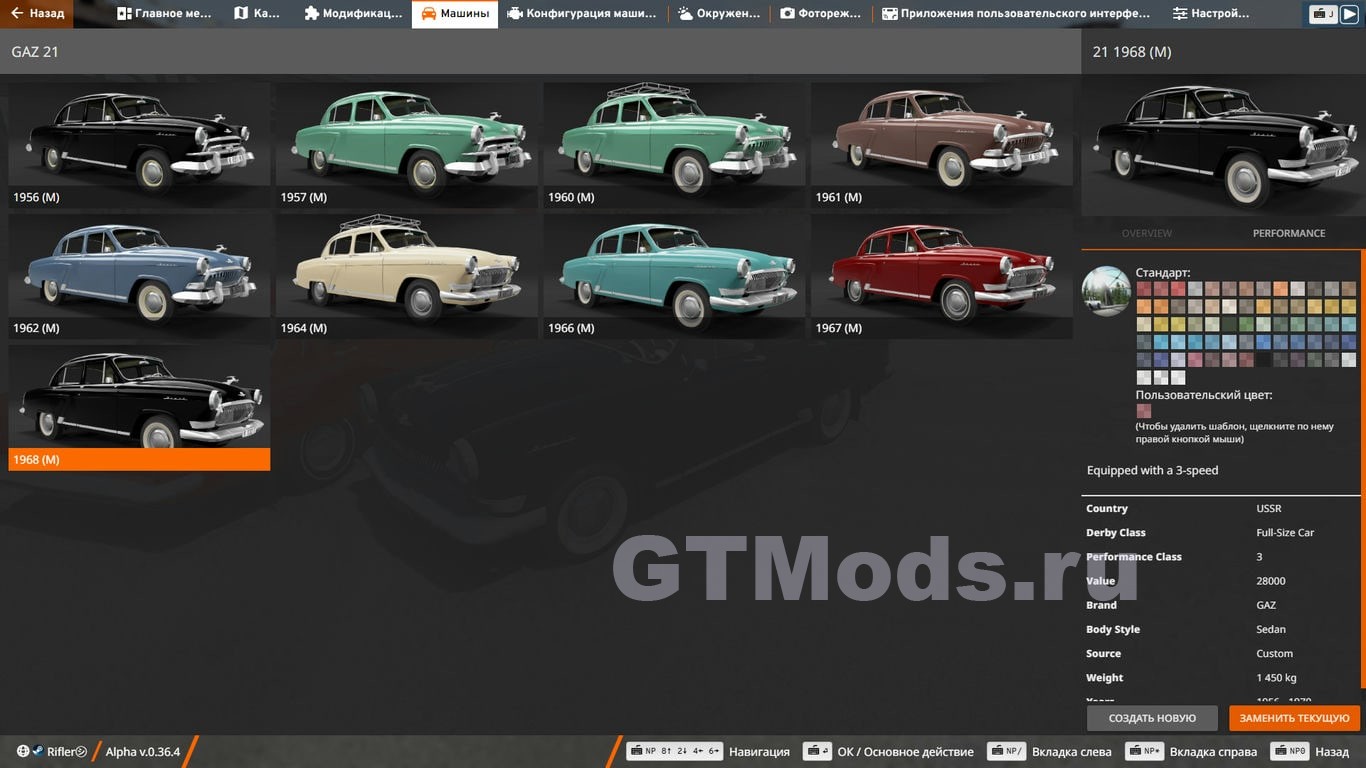Click the Вкладка справа key icon
Screen dimensions: 1366x768
[x=1144, y=751]
